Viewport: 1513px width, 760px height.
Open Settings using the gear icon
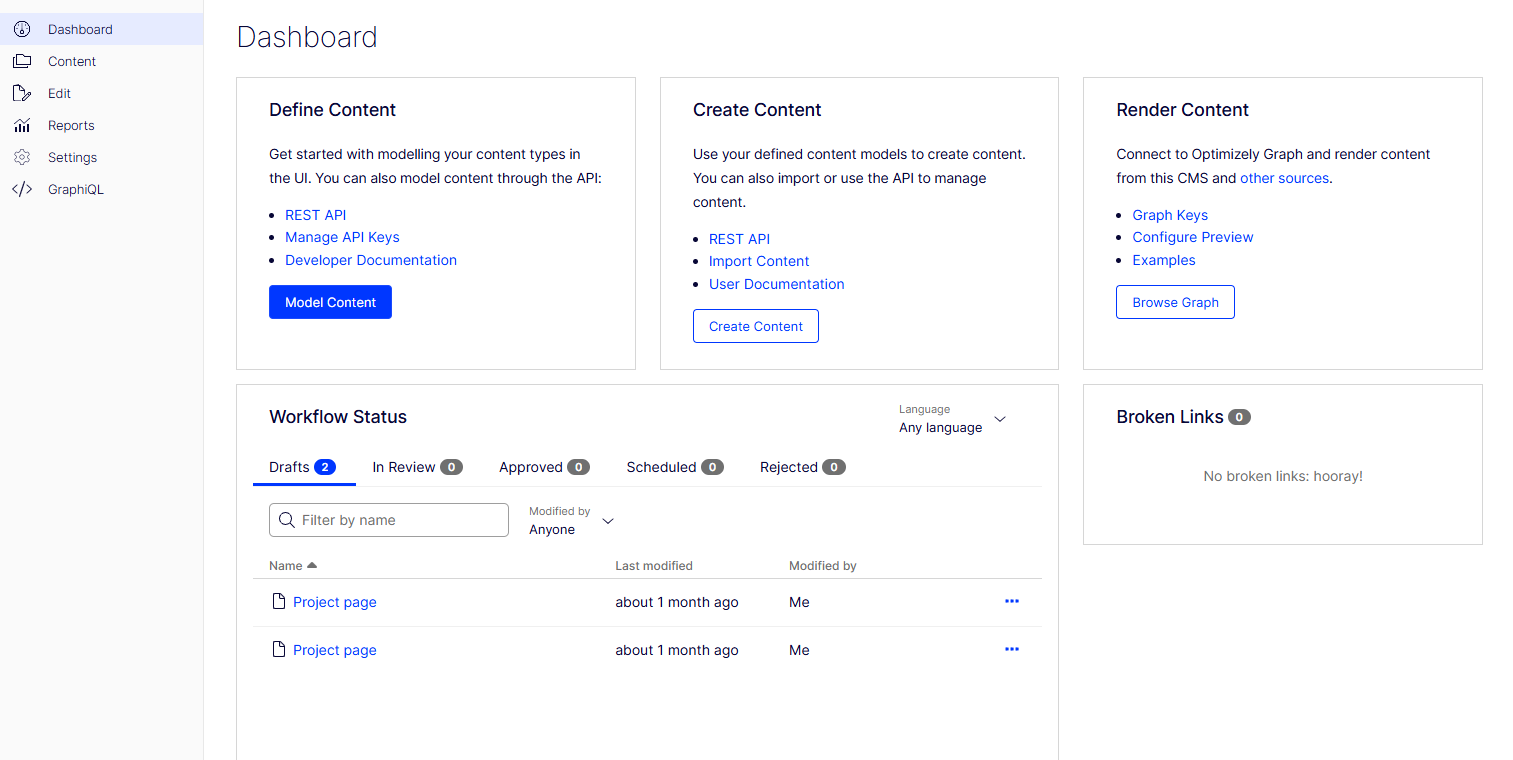point(22,157)
